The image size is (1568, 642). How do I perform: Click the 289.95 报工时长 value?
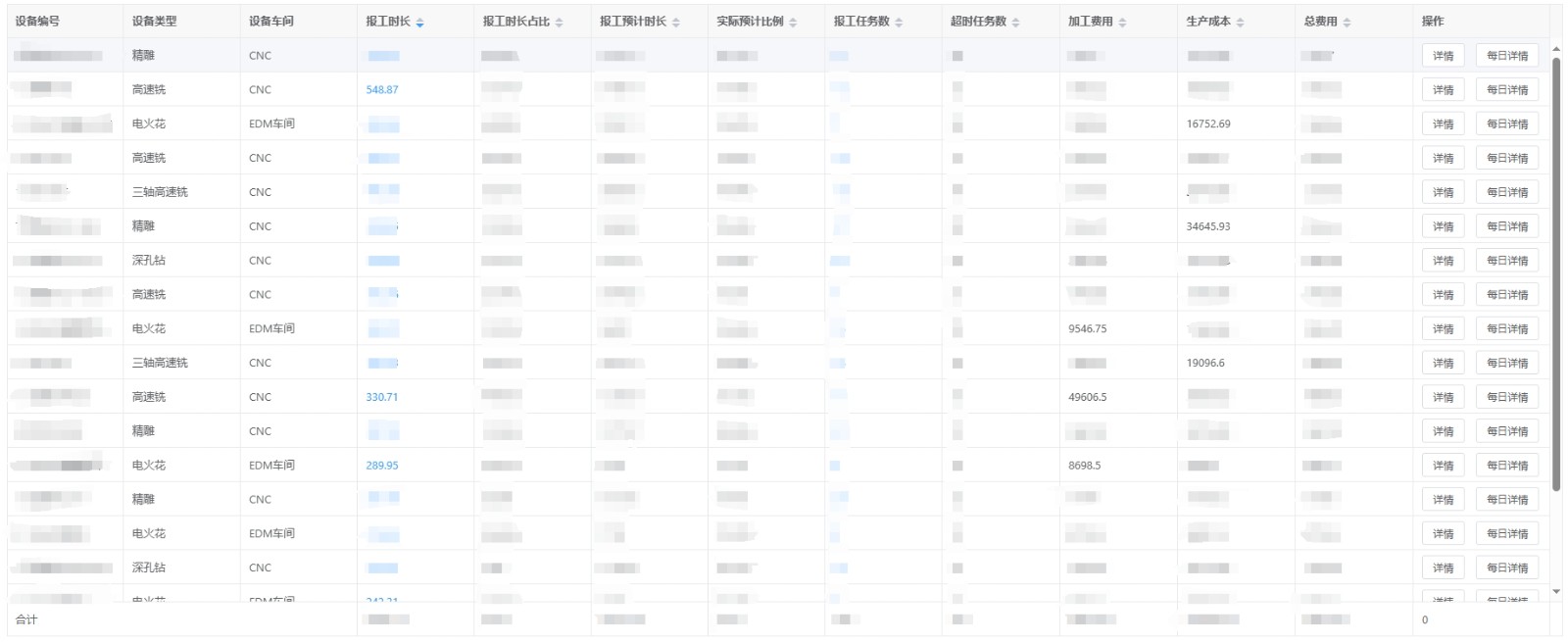point(382,466)
